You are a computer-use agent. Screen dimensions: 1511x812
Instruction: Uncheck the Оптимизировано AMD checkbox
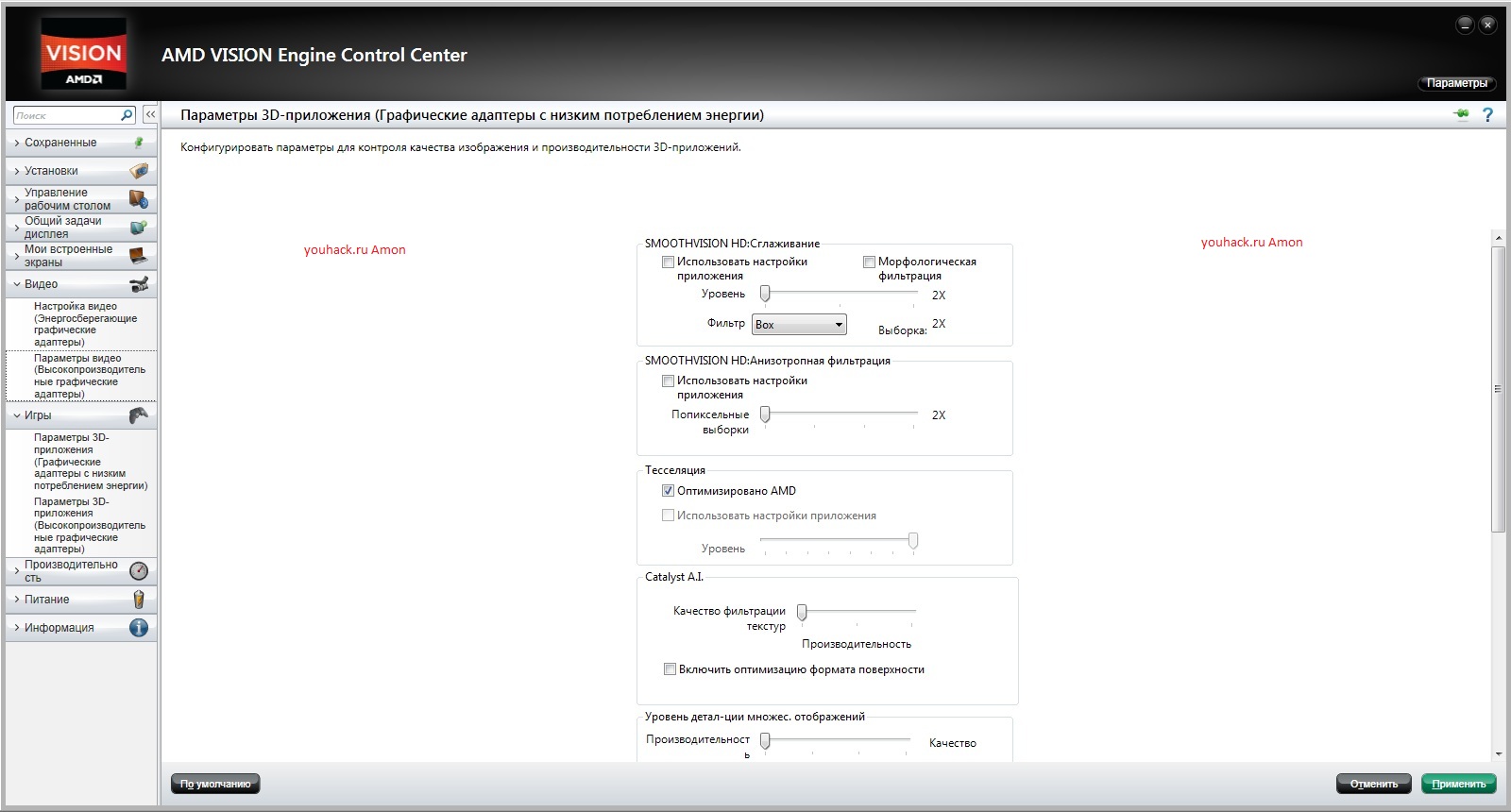point(669,491)
